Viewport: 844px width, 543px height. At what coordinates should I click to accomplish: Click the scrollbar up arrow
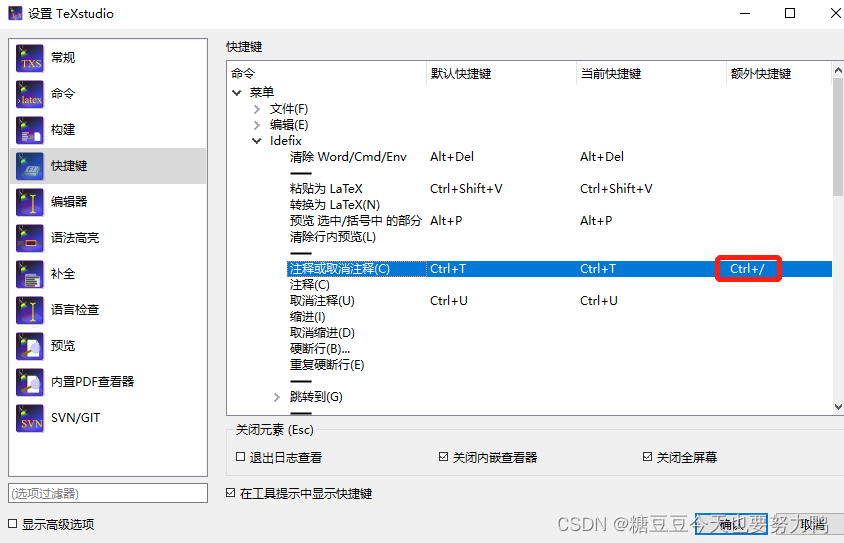click(838, 70)
